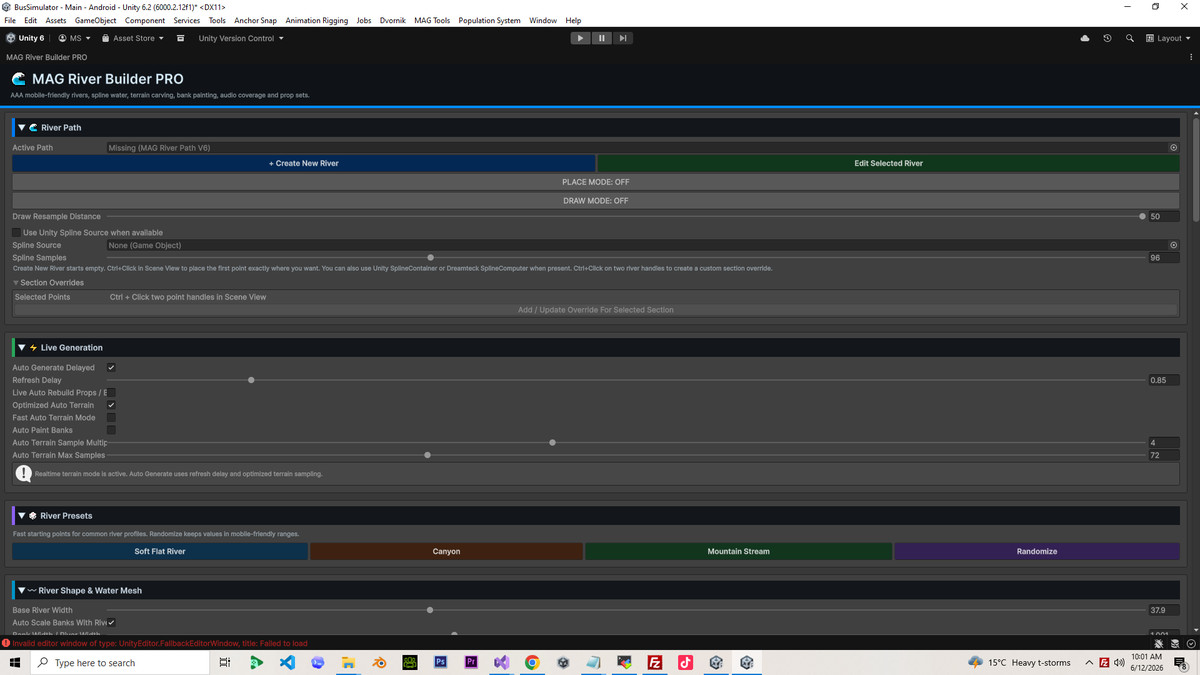
Task: Open Unity Version Control dropdown
Action: pos(241,38)
